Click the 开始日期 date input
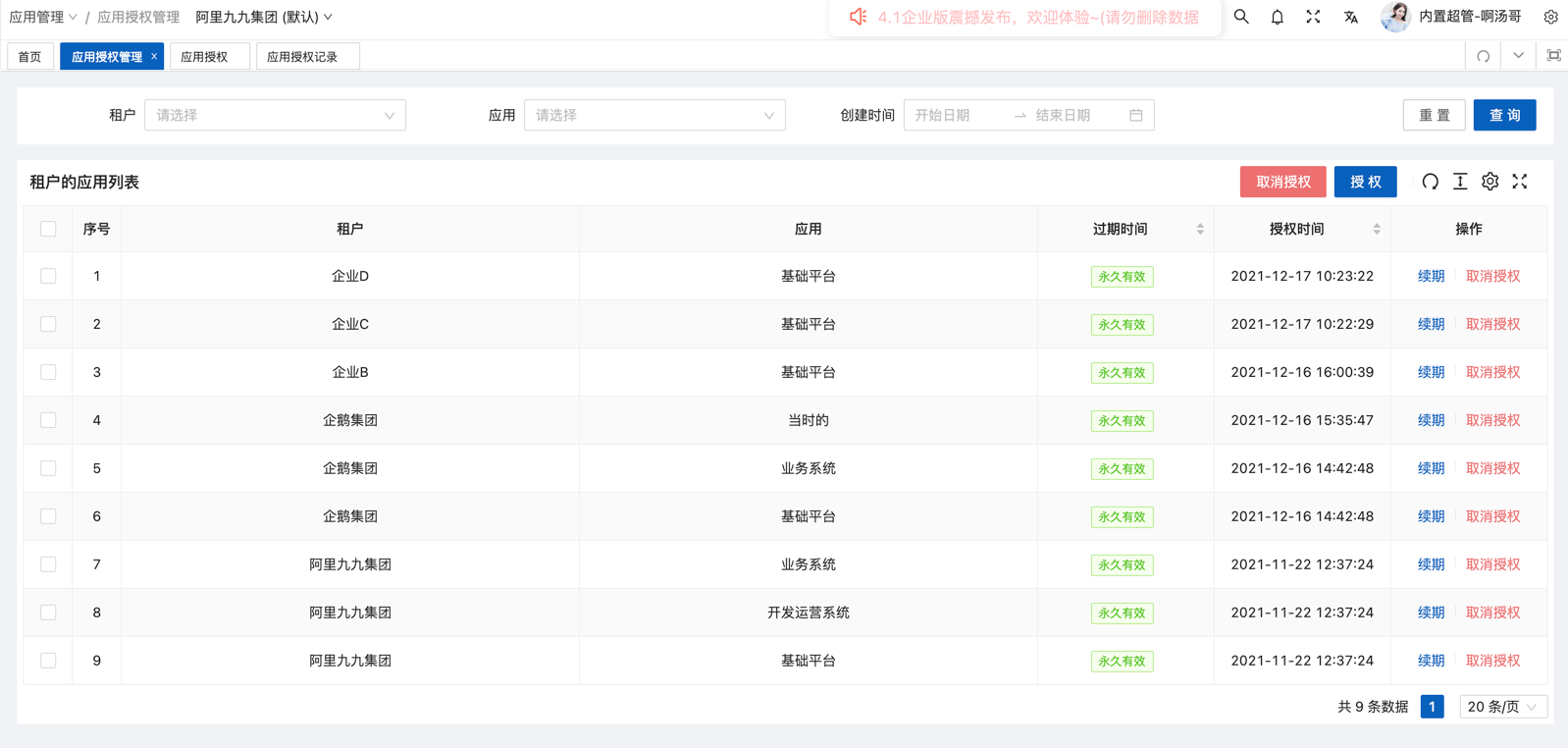The width and height of the screenshot is (1568, 748). click(957, 115)
